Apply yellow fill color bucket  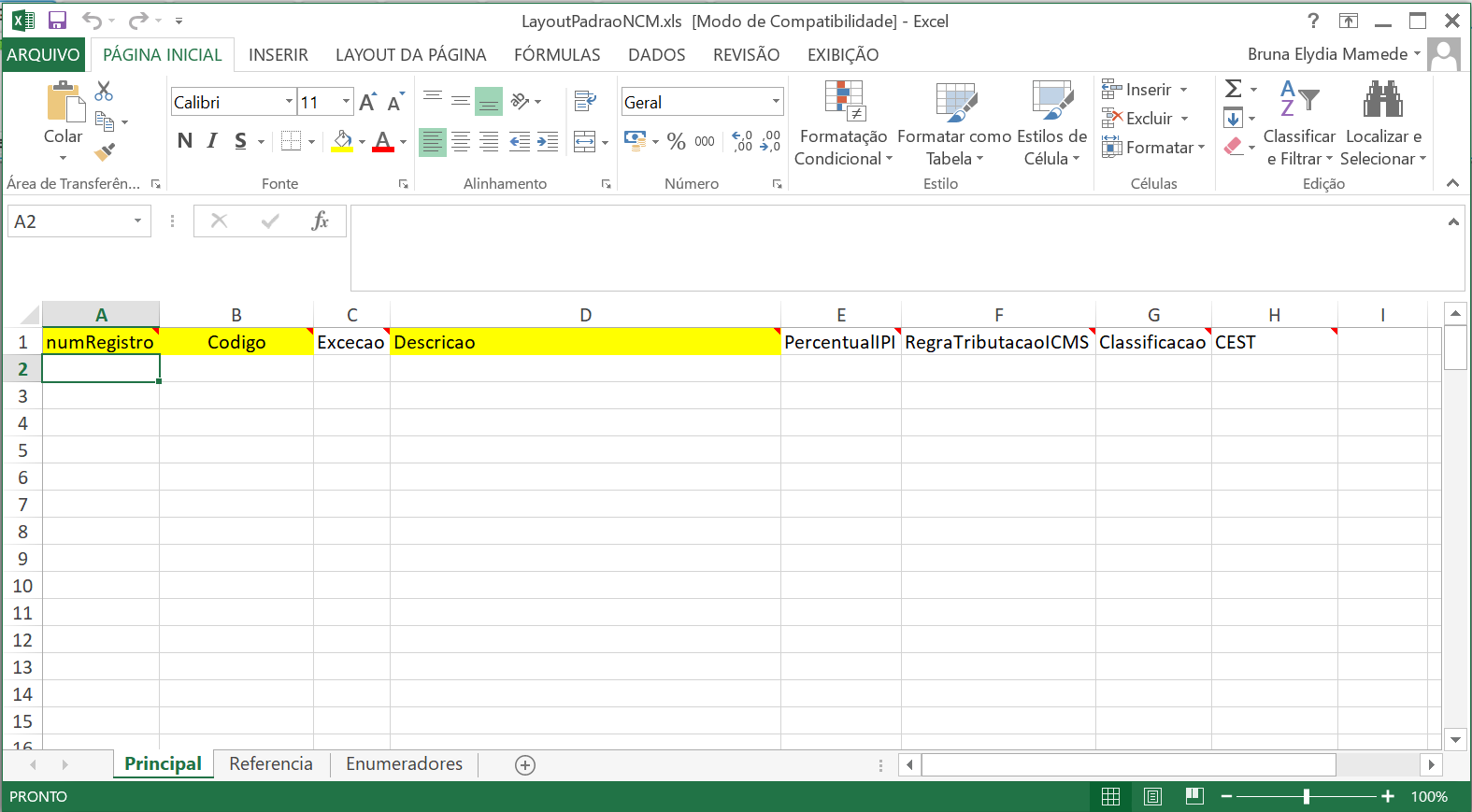pyautogui.click(x=342, y=141)
